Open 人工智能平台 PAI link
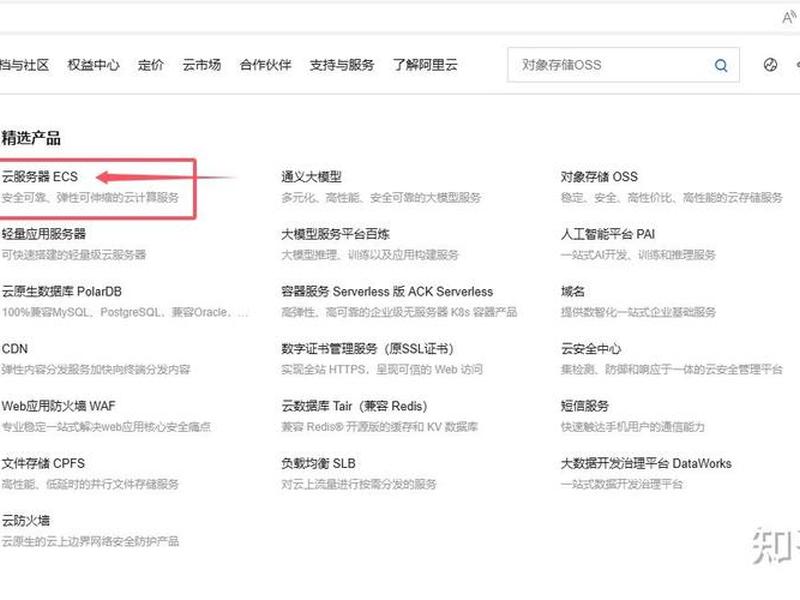Viewport: 800px width, 600px height. [x=608, y=234]
